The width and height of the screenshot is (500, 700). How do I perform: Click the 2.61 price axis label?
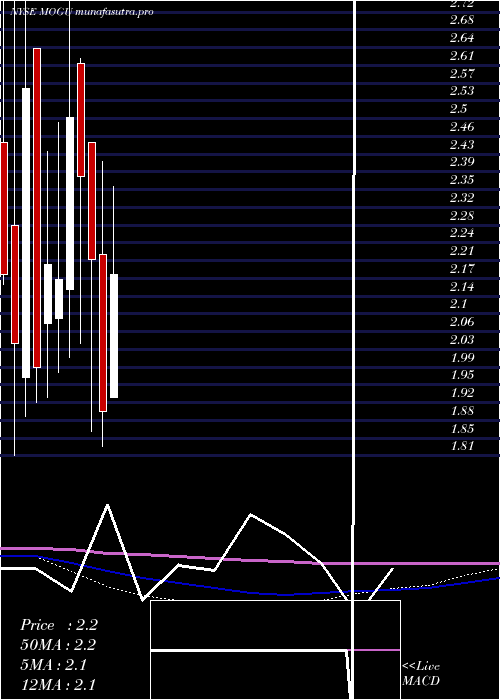(x=462, y=56)
